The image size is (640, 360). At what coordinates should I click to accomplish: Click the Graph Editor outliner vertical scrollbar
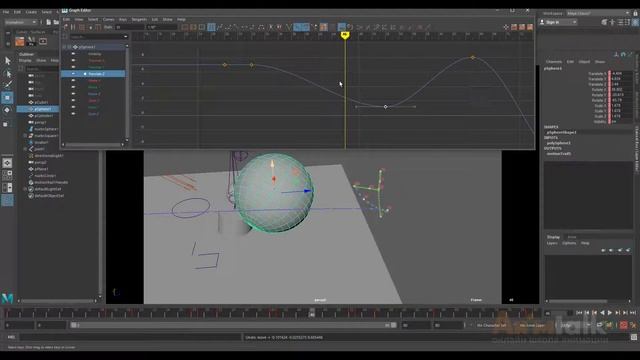point(127,93)
